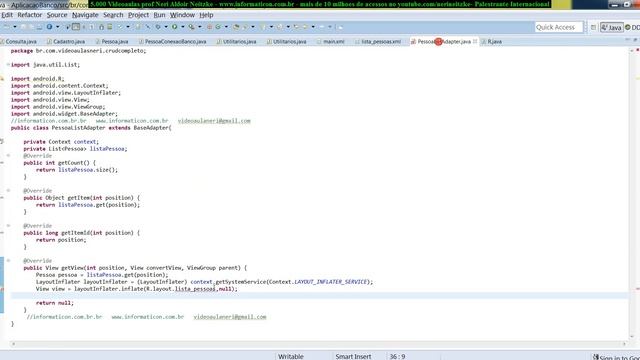Open the Refactor menu
The image size is (640, 360).
pos(29,15)
